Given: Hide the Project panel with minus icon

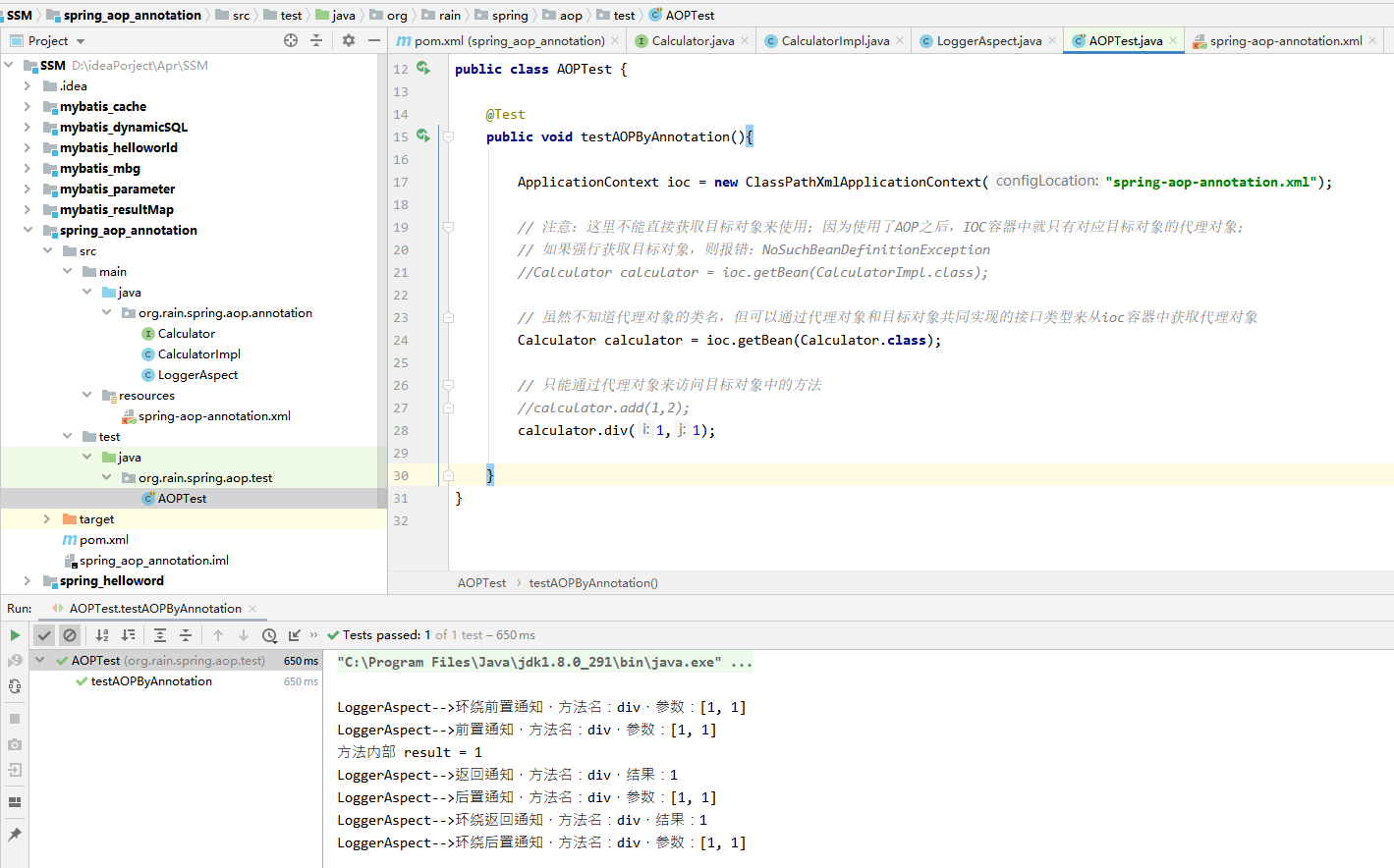Looking at the screenshot, I should click(x=374, y=40).
